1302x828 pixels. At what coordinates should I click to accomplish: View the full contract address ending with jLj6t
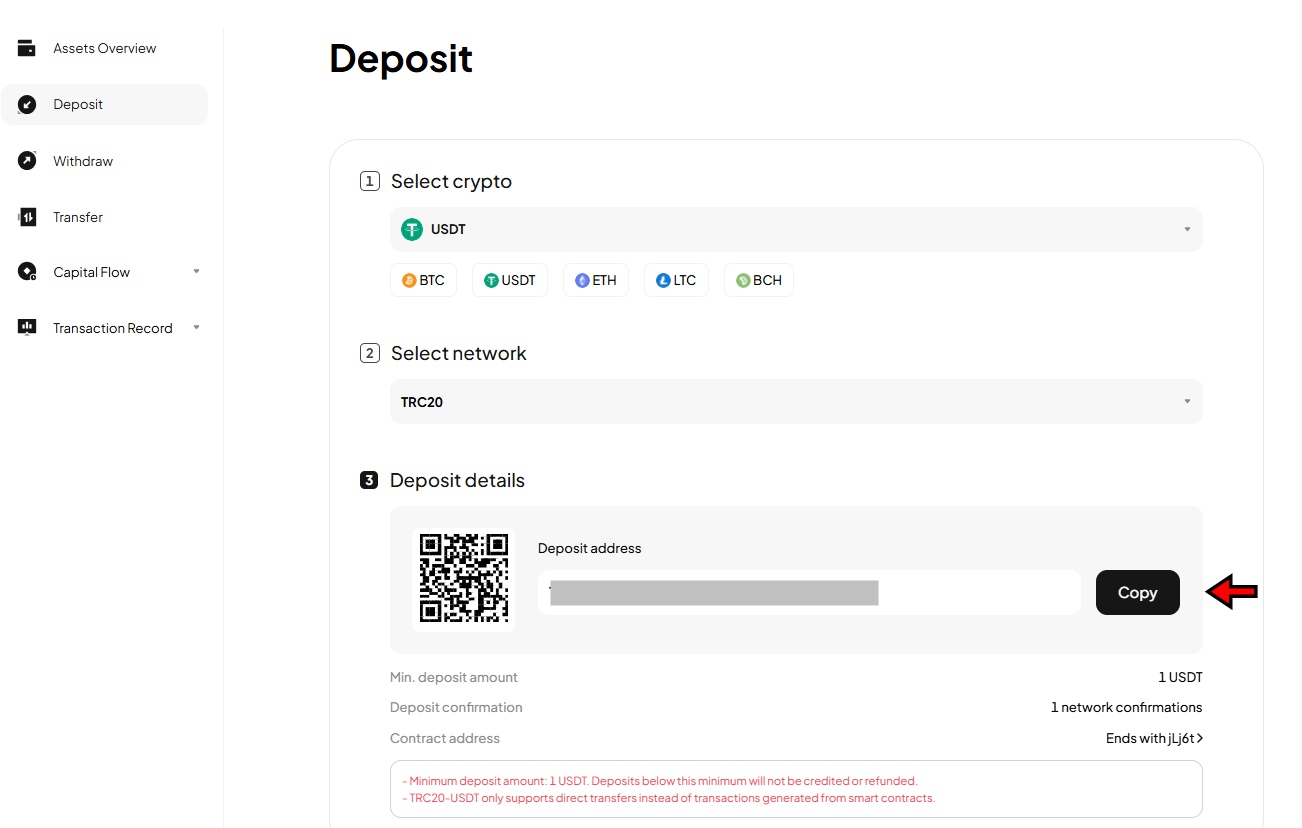(x=1154, y=738)
